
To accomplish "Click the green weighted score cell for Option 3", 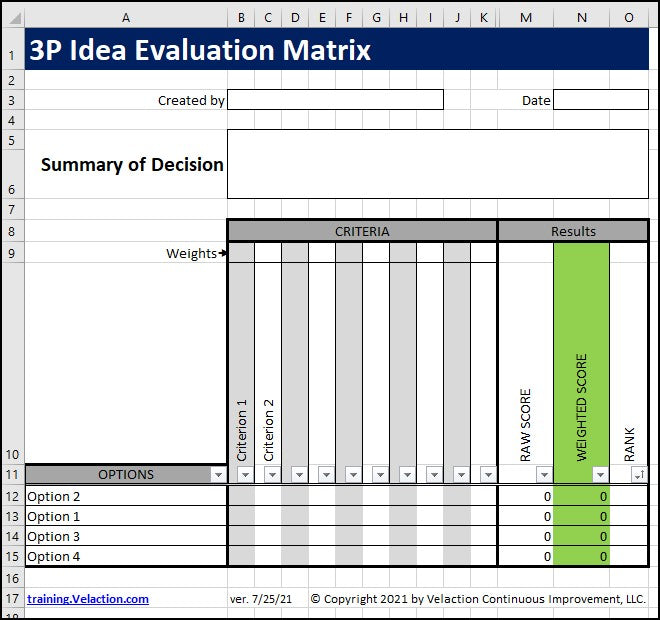I will (581, 537).
